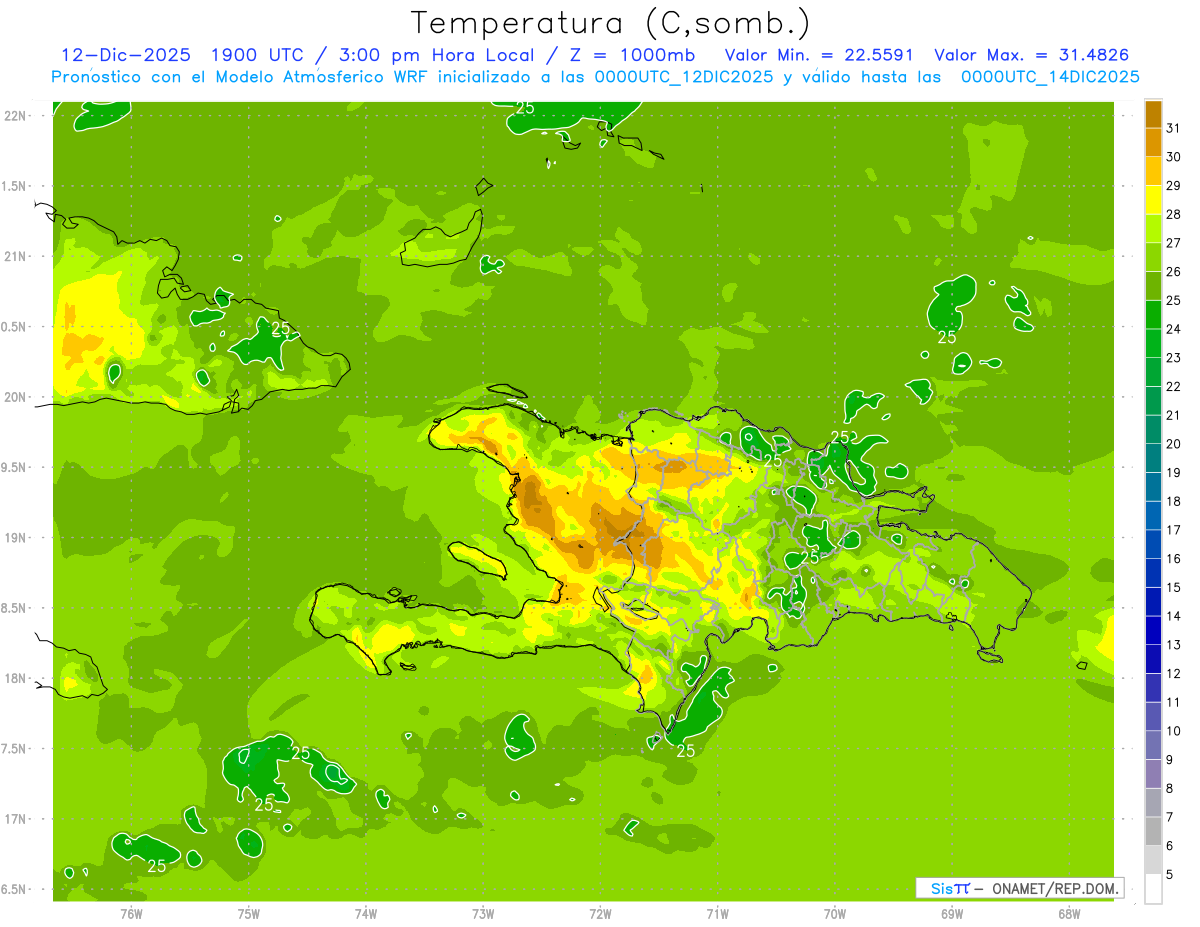
Task: Pick the teal legend swatch between 19 and 20
Action: (1153, 458)
